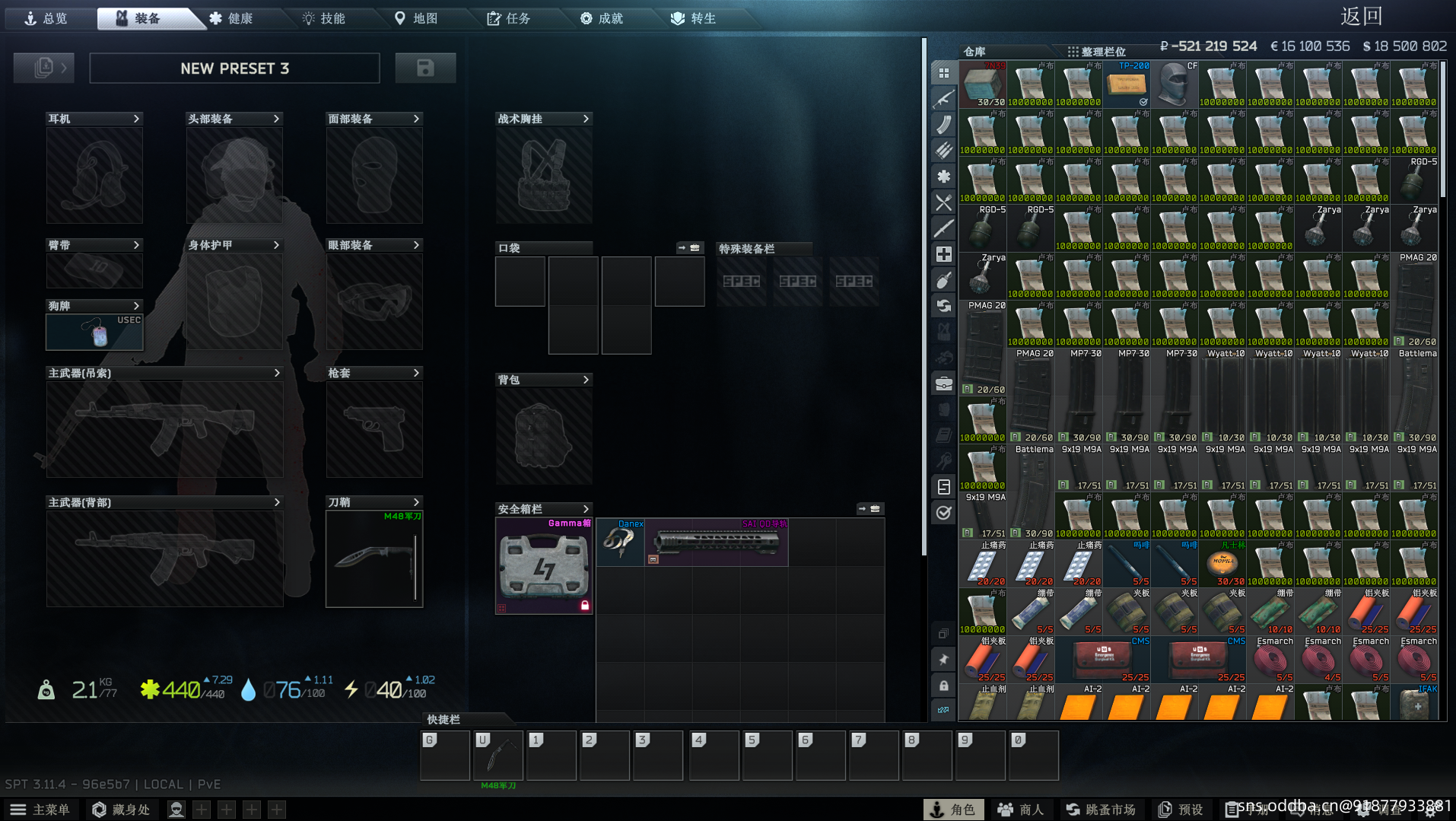Click the briefcase containers filter icon
Viewport: 1456px width, 821px height.
point(943,383)
